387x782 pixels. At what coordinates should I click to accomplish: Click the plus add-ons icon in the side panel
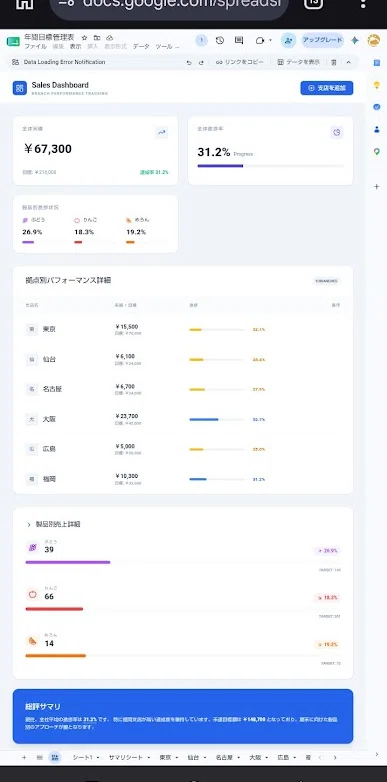[x=377, y=187]
